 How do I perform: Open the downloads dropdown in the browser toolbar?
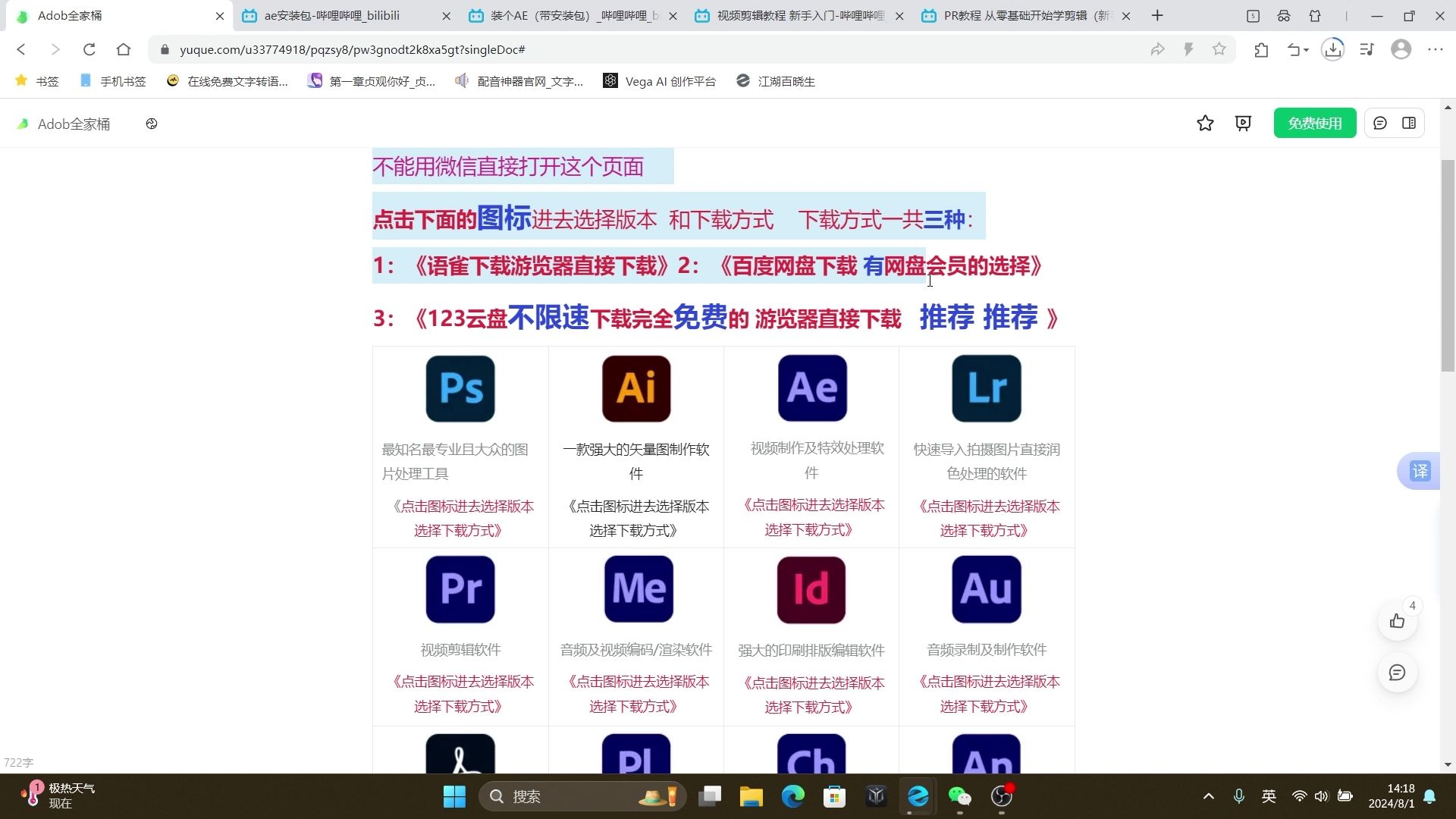(1332, 49)
